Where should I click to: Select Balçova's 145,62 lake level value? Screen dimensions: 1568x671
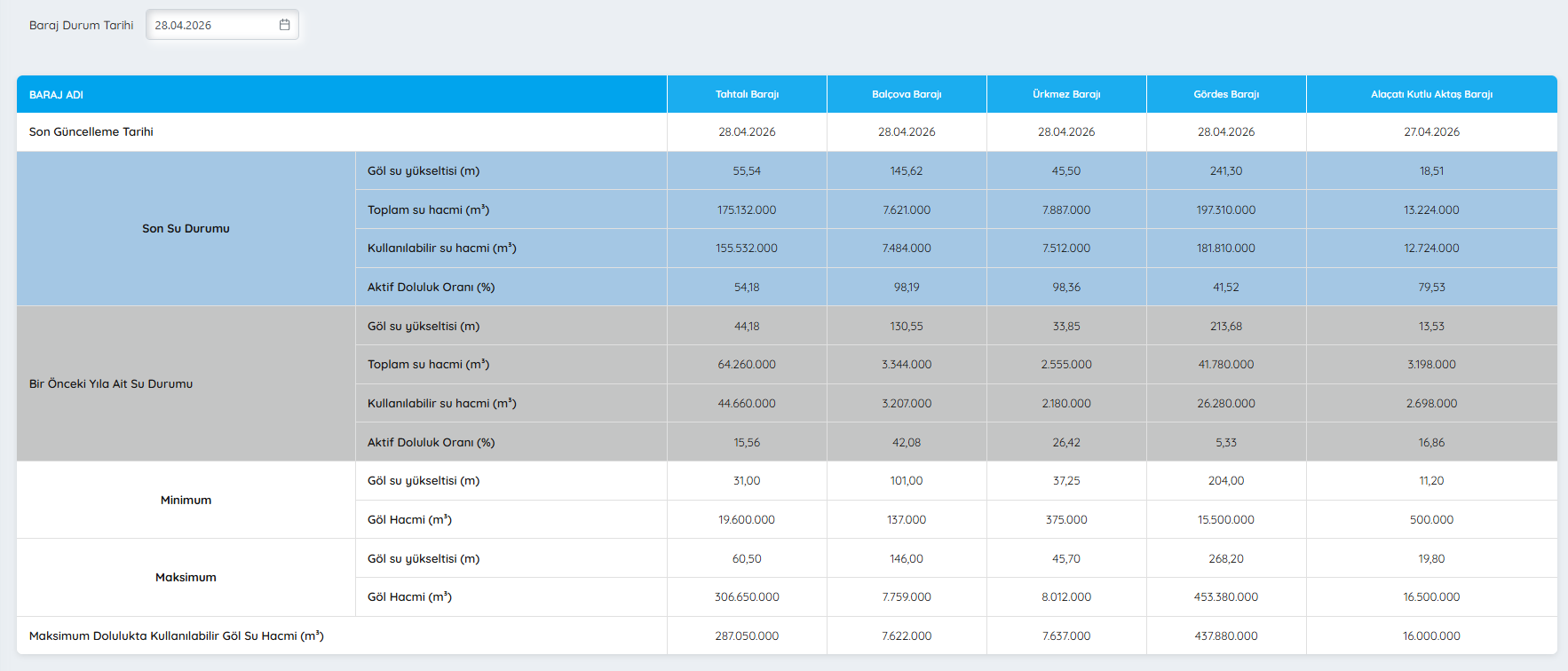click(907, 171)
